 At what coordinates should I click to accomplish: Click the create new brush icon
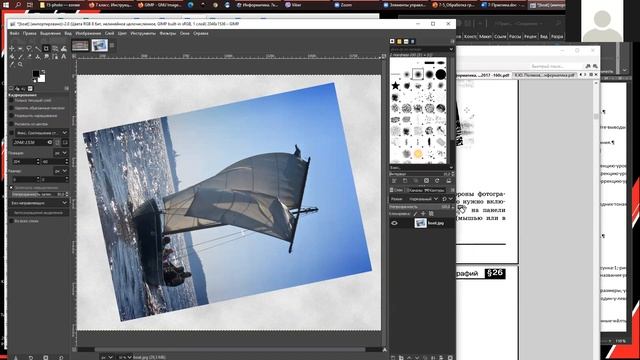tap(405, 181)
